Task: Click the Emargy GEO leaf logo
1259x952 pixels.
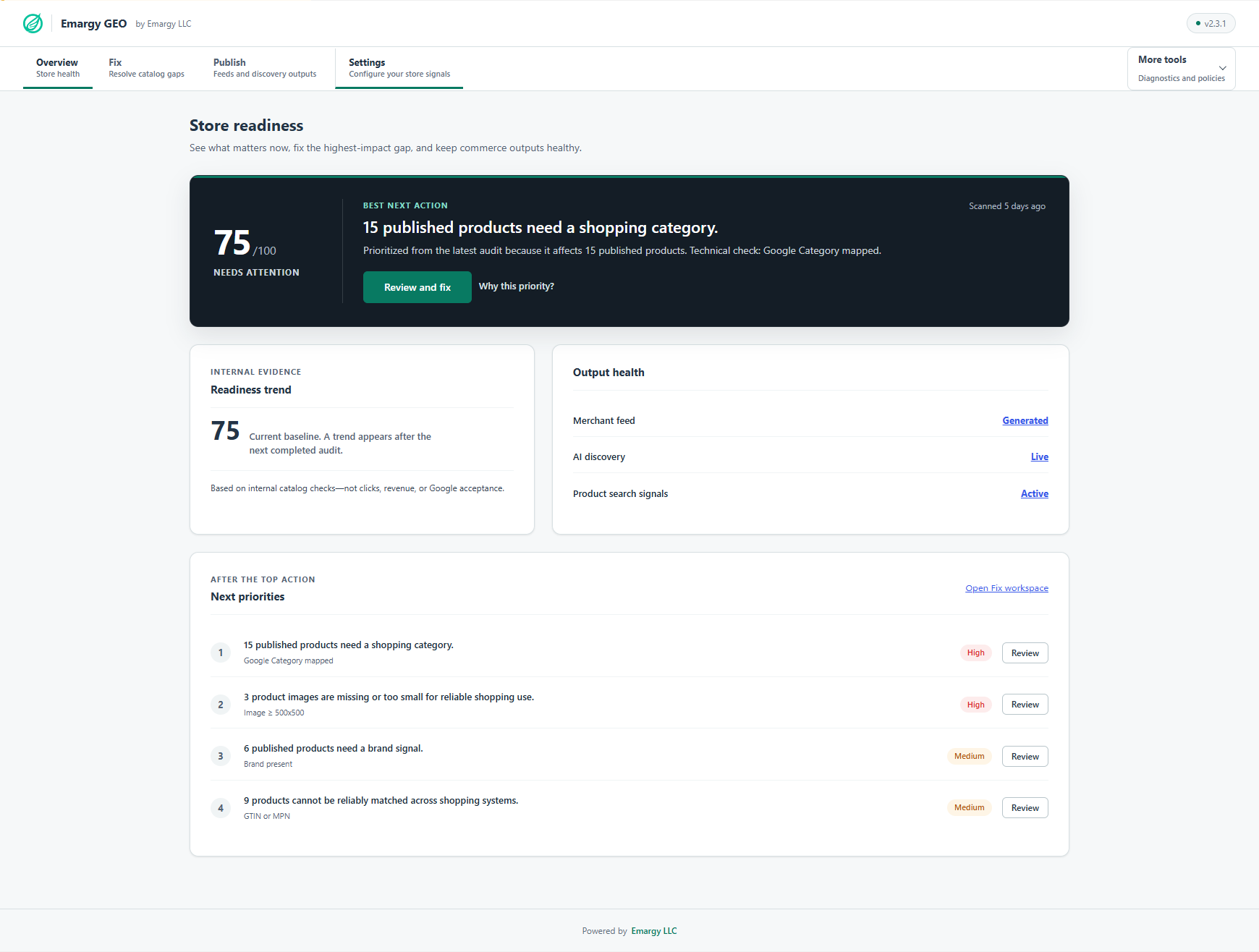Action: [x=33, y=23]
